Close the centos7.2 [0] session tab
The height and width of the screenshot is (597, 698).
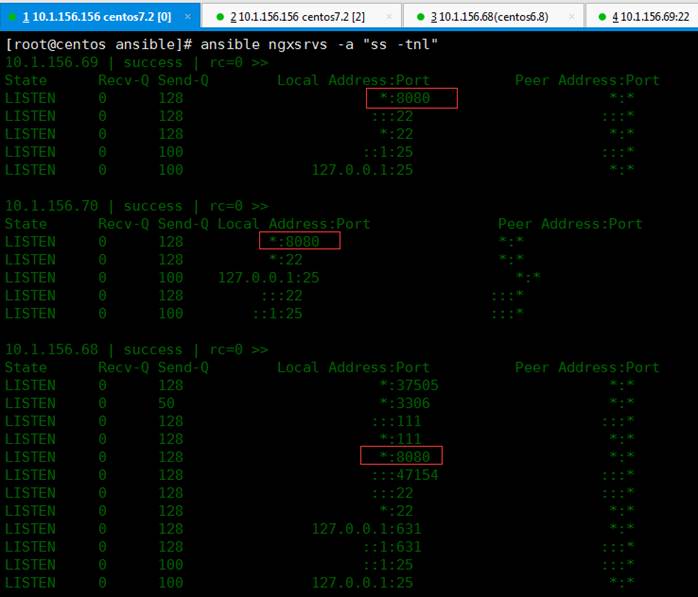(188, 17)
